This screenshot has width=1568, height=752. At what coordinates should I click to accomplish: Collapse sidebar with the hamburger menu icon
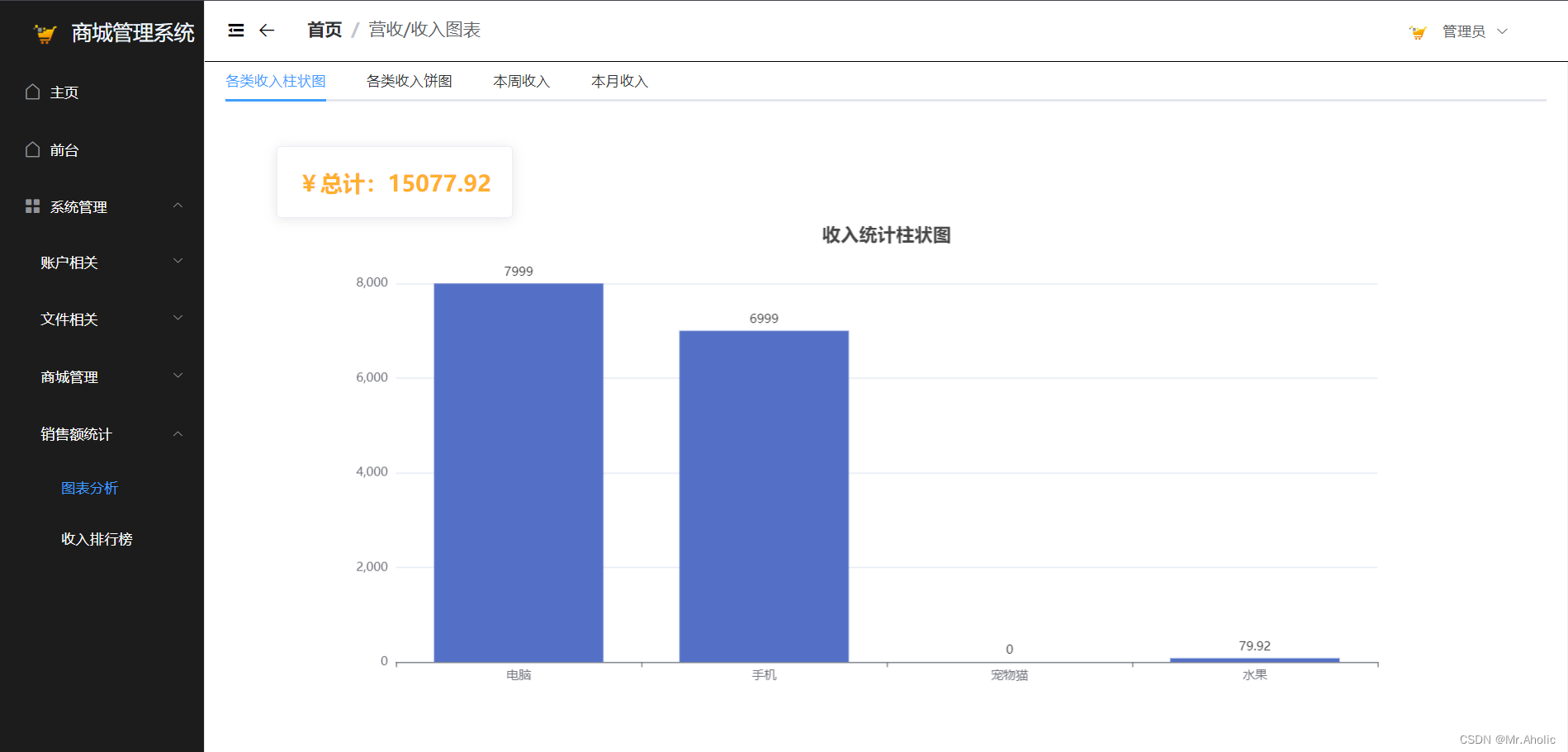[x=236, y=31]
